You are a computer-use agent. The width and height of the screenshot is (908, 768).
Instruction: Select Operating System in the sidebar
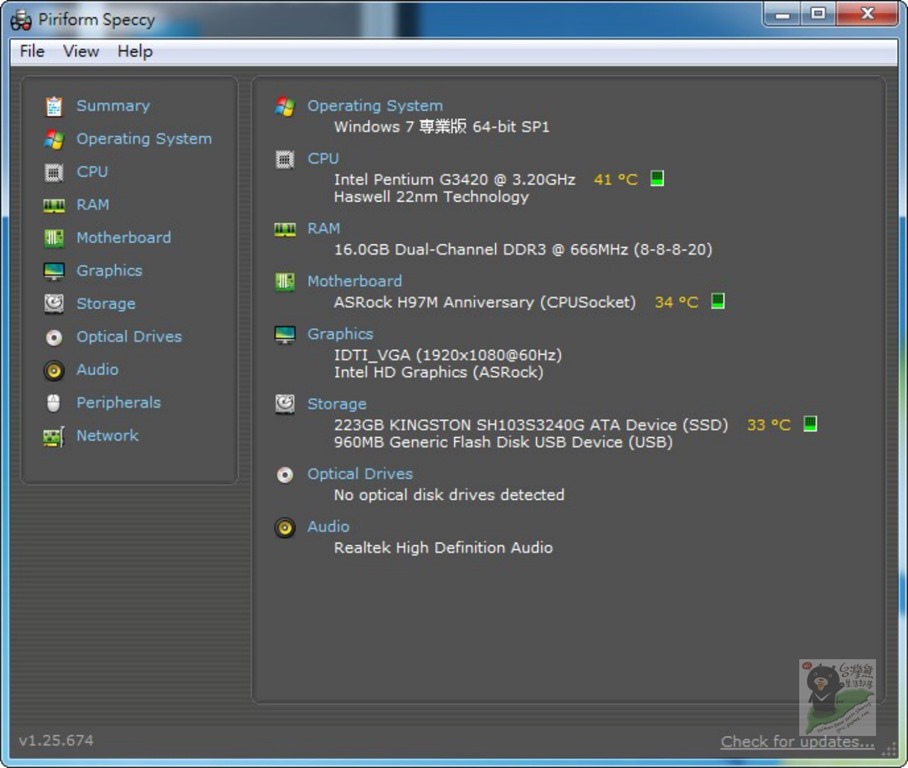144,139
